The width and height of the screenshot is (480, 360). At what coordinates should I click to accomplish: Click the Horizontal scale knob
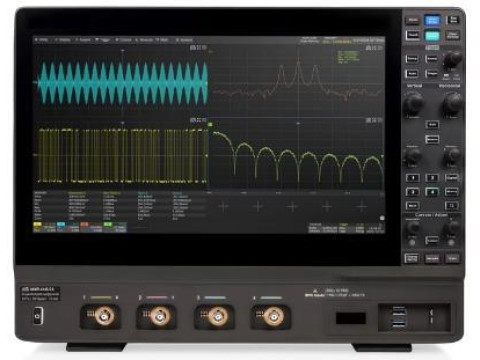(452, 103)
